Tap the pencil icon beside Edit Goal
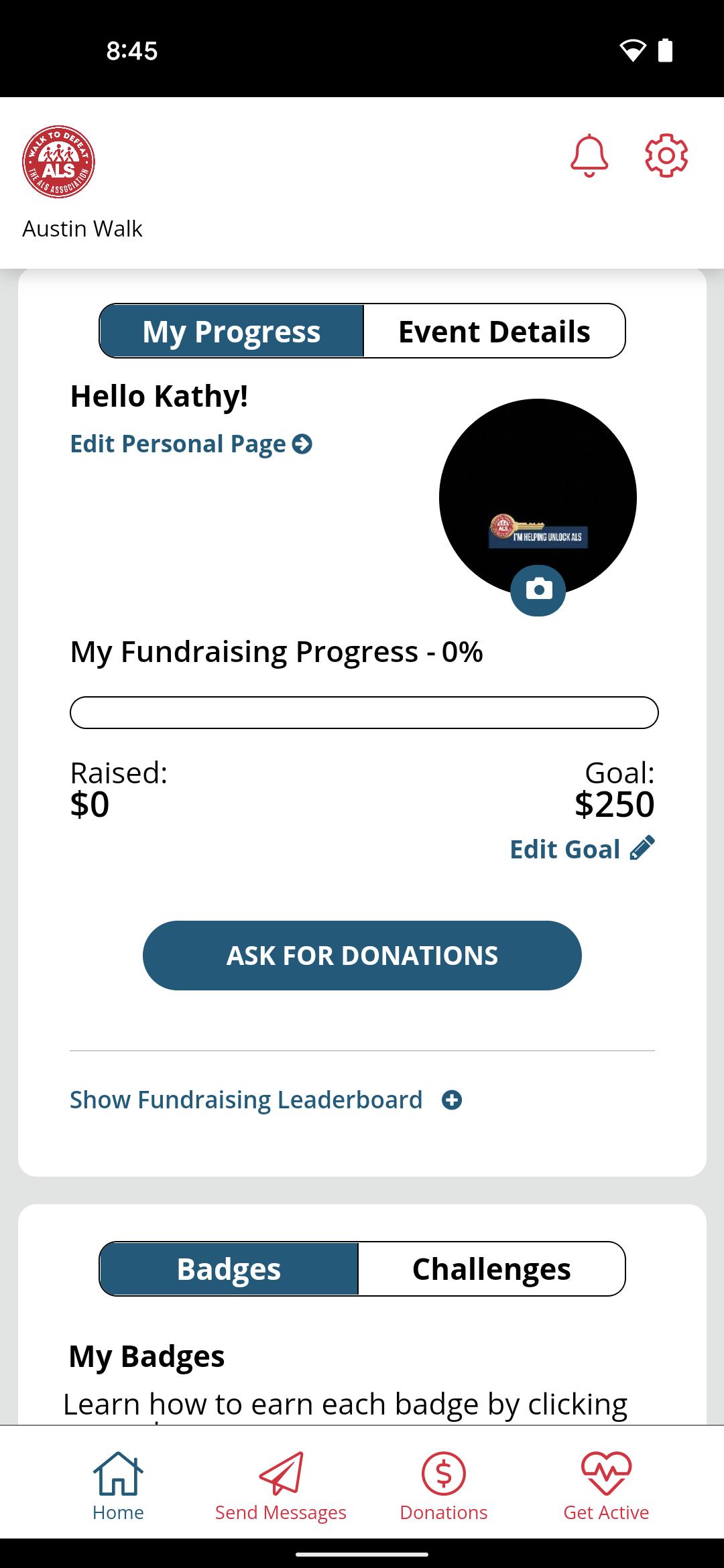The height and width of the screenshot is (1568, 724). (x=642, y=848)
